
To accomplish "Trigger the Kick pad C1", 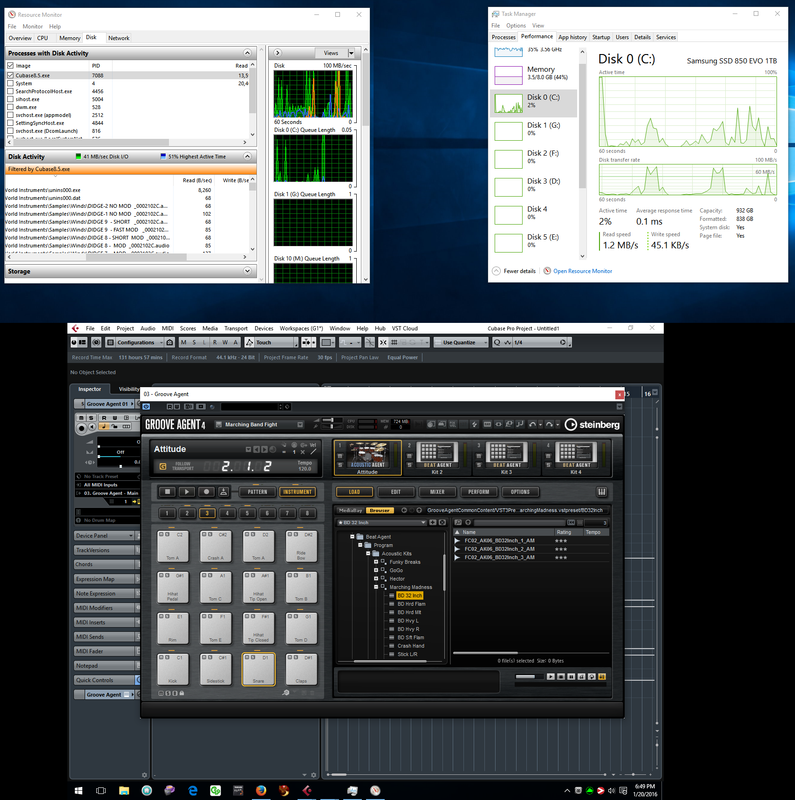I will (172, 669).
